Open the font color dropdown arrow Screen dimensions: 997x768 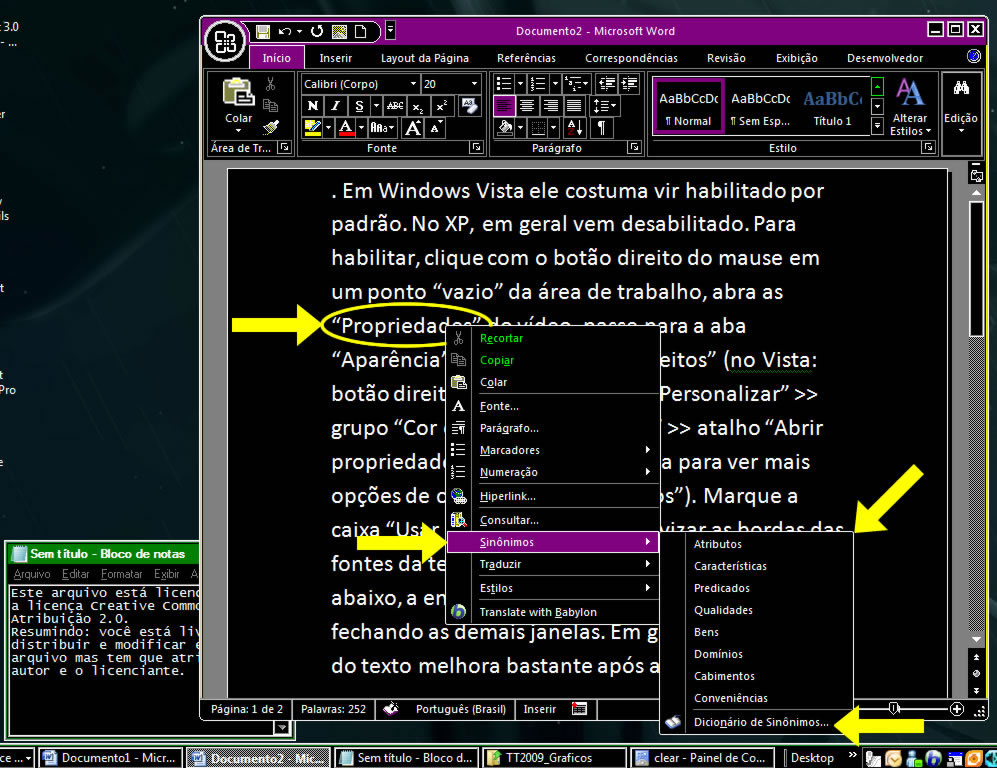(x=361, y=128)
